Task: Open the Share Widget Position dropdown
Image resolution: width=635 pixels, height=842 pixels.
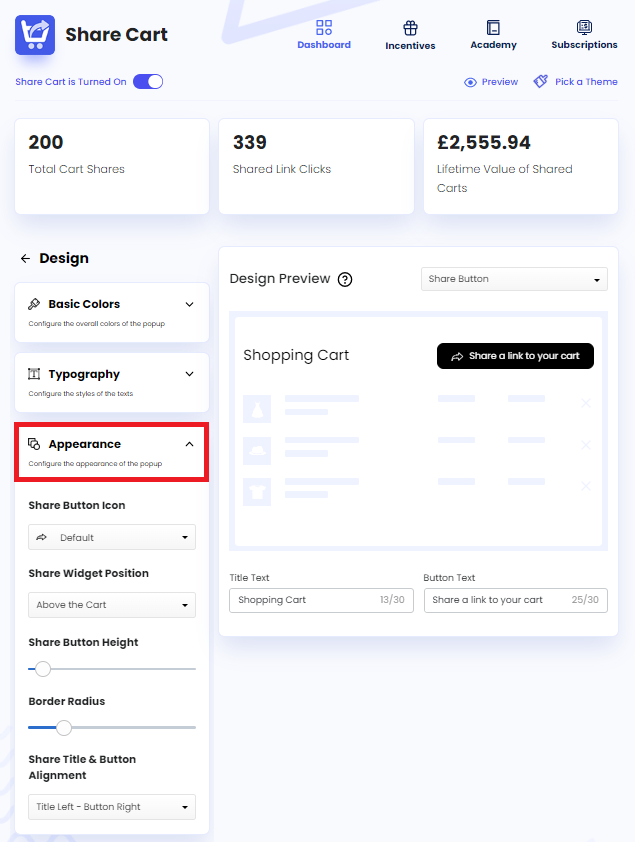Action: [x=111, y=605]
